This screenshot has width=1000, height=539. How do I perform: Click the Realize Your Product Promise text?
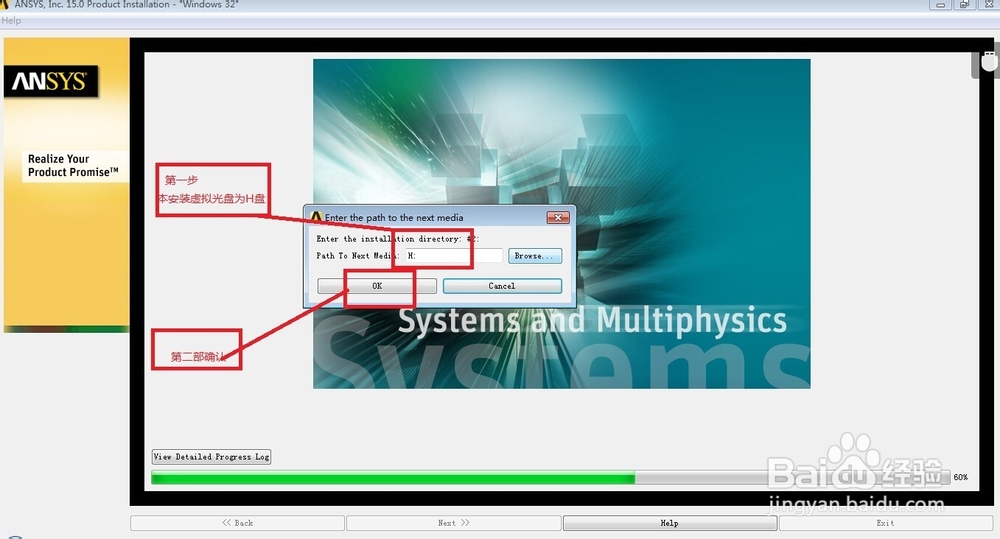tap(73, 166)
